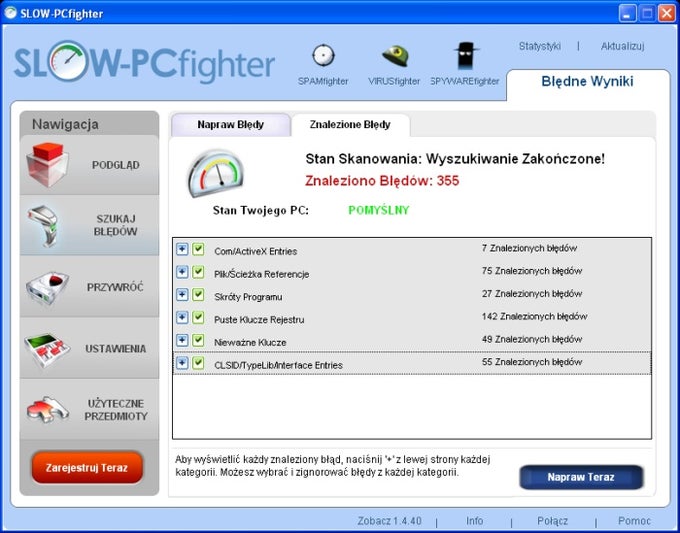Screen dimensions: 680x533
Task: Click the Znaleziono Błędów: 355 text
Action: pos(382,180)
